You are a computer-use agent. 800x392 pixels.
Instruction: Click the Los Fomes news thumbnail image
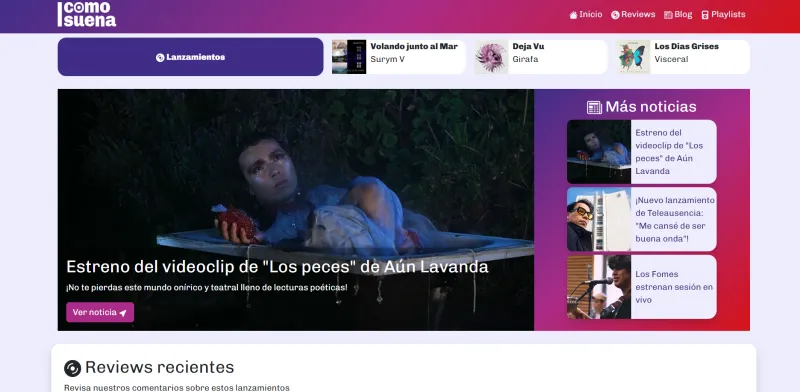click(x=599, y=287)
